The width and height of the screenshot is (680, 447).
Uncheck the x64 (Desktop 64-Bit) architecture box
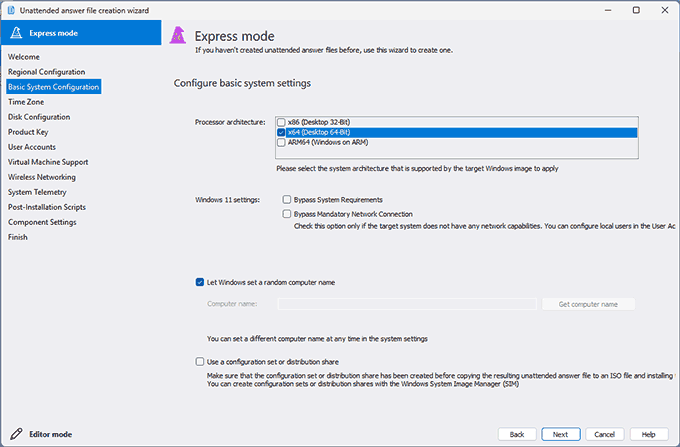point(281,132)
